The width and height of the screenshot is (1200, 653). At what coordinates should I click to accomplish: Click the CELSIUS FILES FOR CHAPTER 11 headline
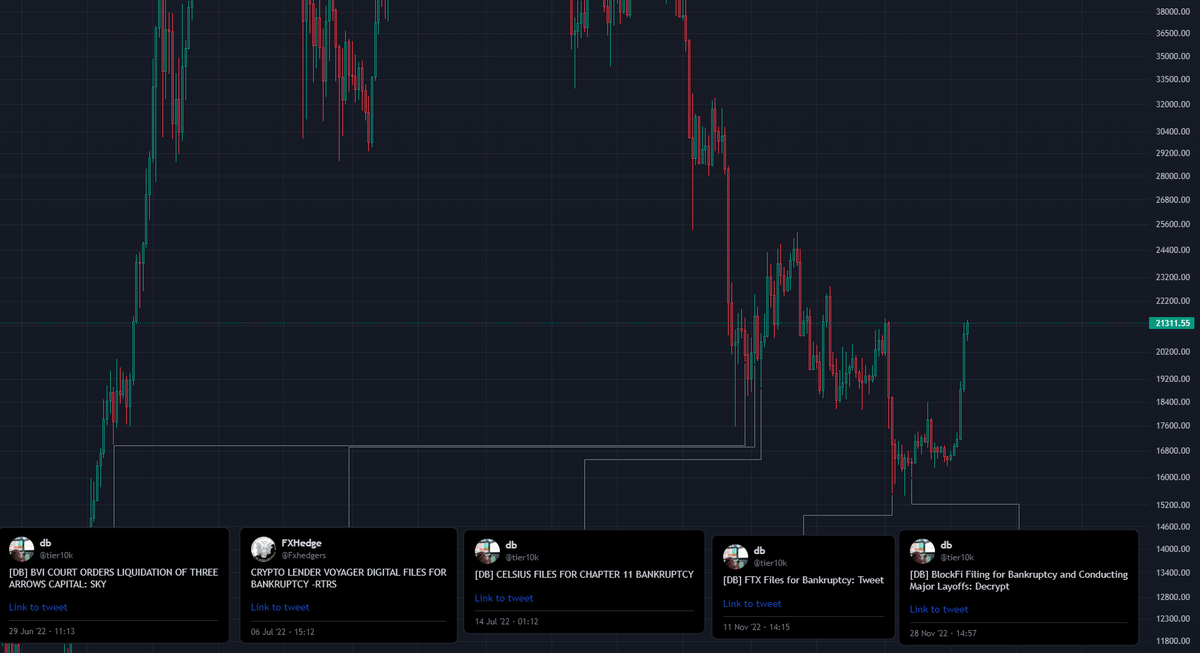pyautogui.click(x=584, y=574)
